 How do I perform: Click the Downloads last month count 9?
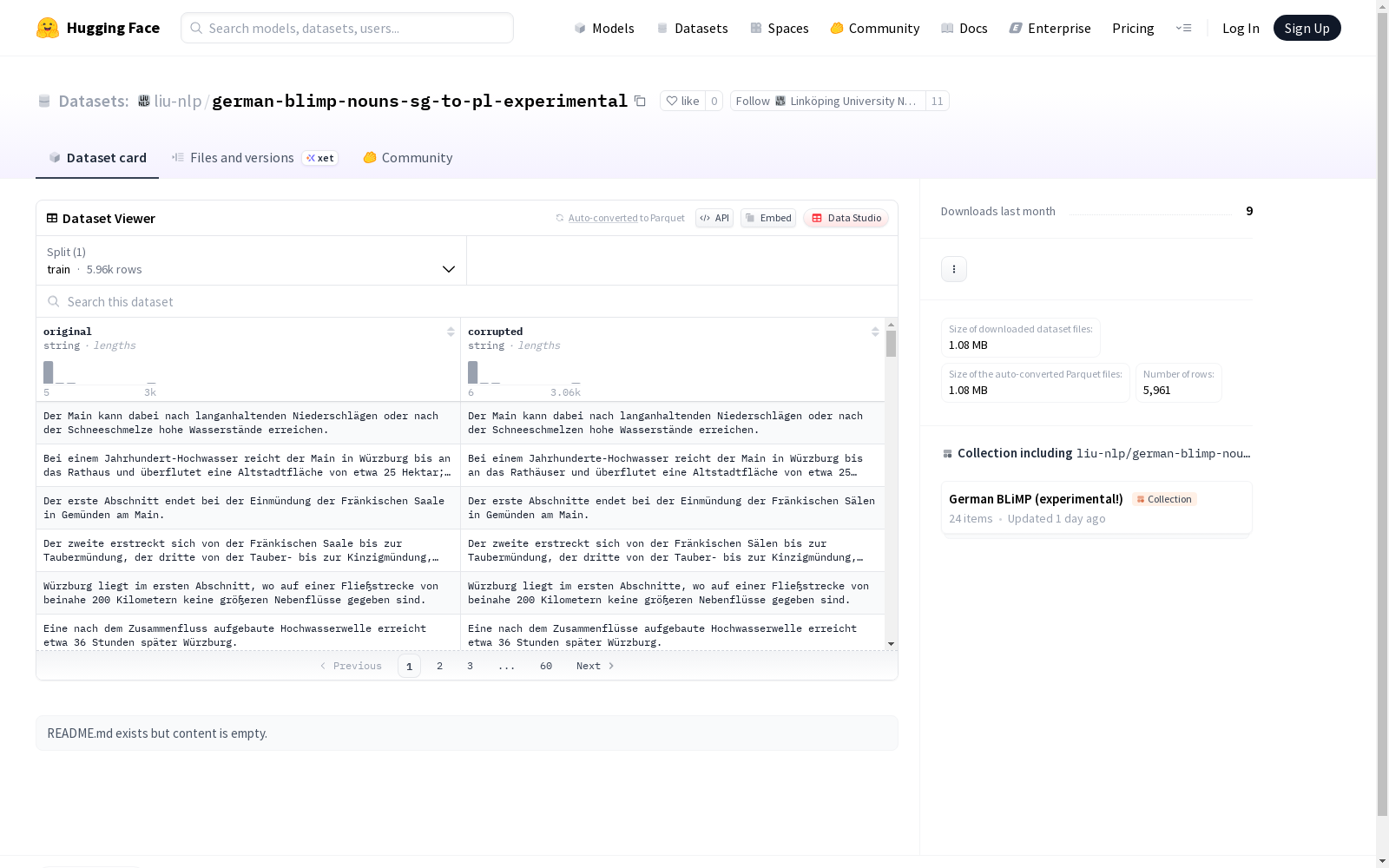pos(1249,211)
